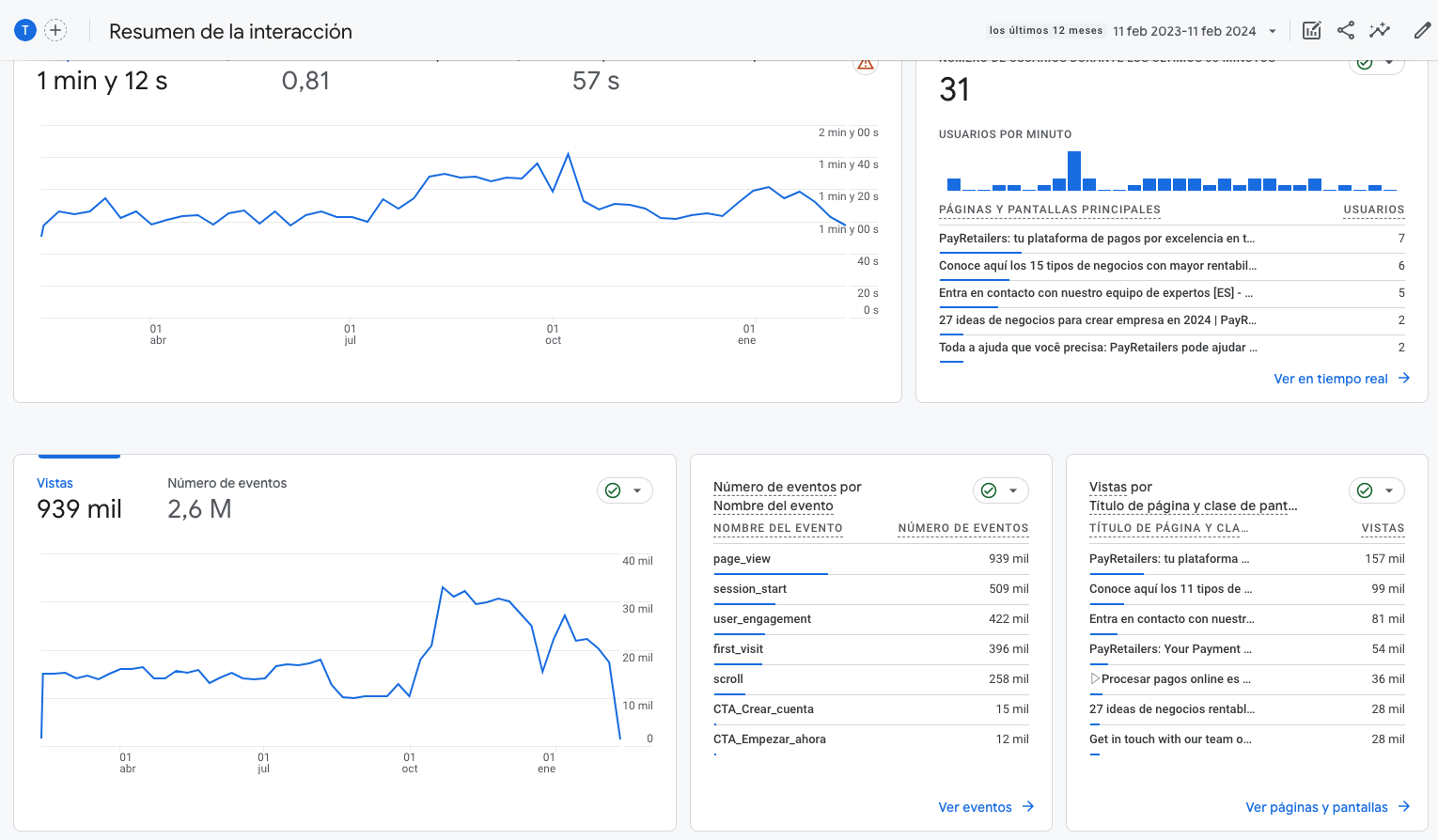Viewport: 1438px width, 840px height.
Task: Click the tallest bar in Usuarios por minuto
Action: tap(1074, 171)
